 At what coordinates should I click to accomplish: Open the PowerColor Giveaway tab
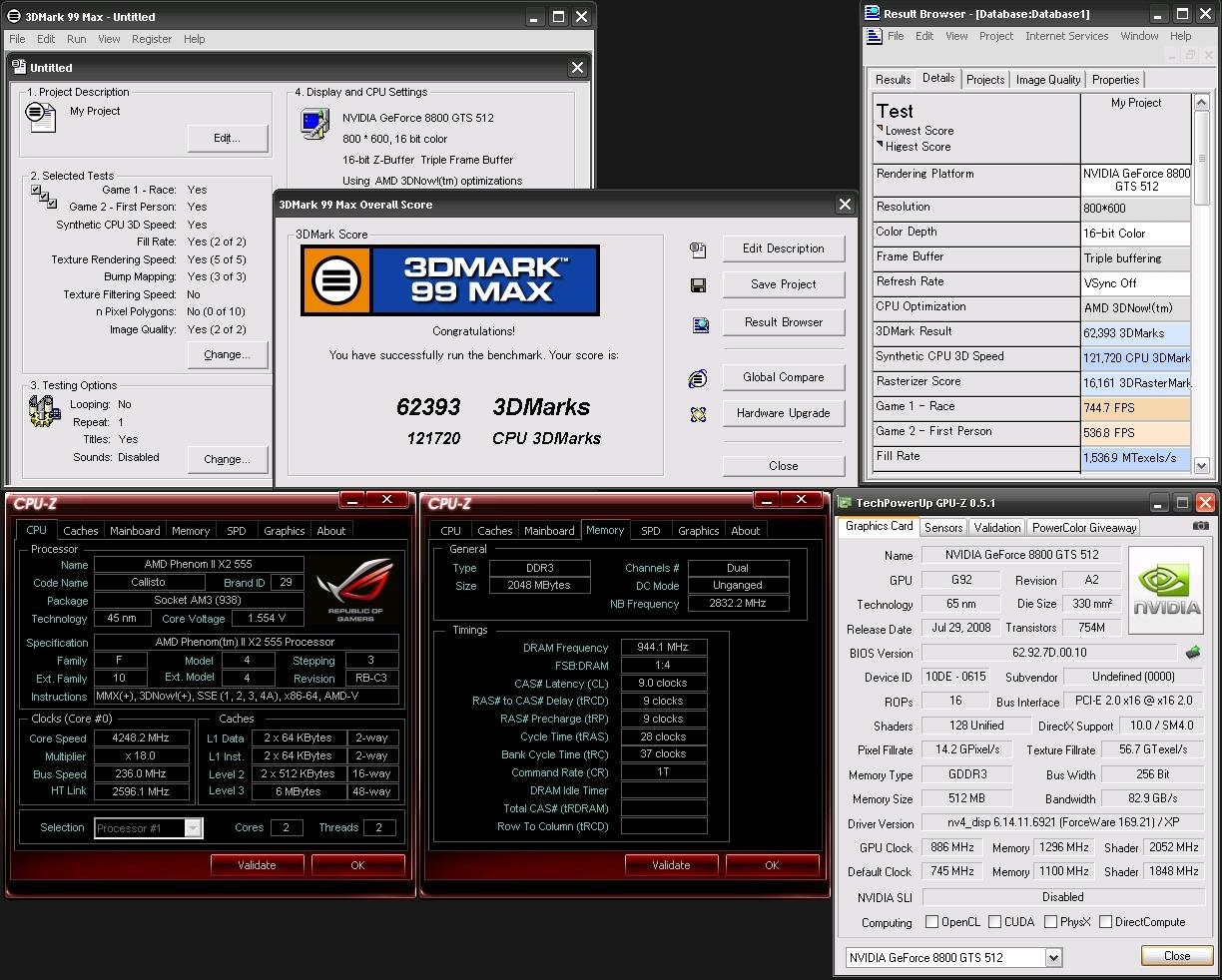1084,528
